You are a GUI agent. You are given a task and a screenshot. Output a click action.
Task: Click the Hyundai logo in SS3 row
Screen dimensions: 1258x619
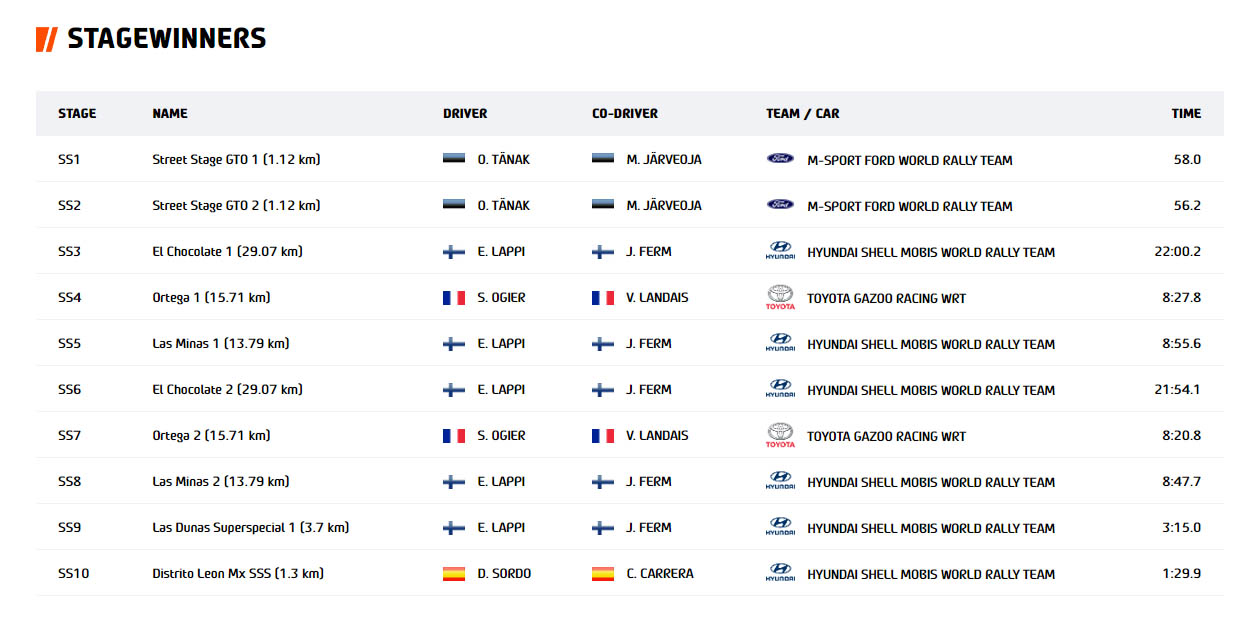tap(780, 251)
